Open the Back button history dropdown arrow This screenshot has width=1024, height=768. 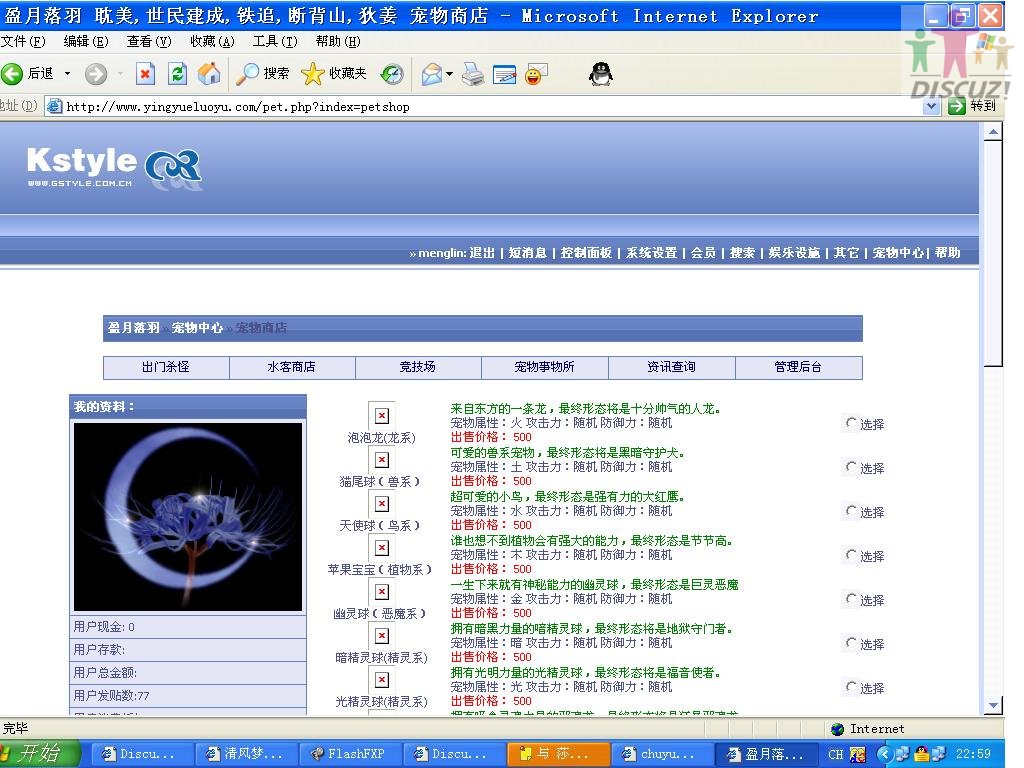67,74
